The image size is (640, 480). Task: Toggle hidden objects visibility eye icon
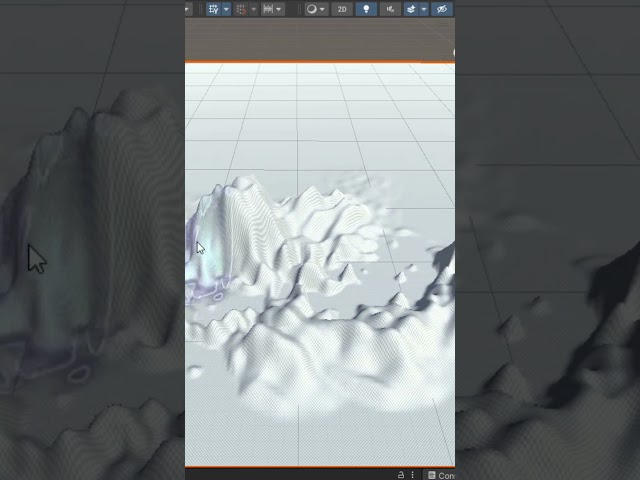tap(442, 9)
